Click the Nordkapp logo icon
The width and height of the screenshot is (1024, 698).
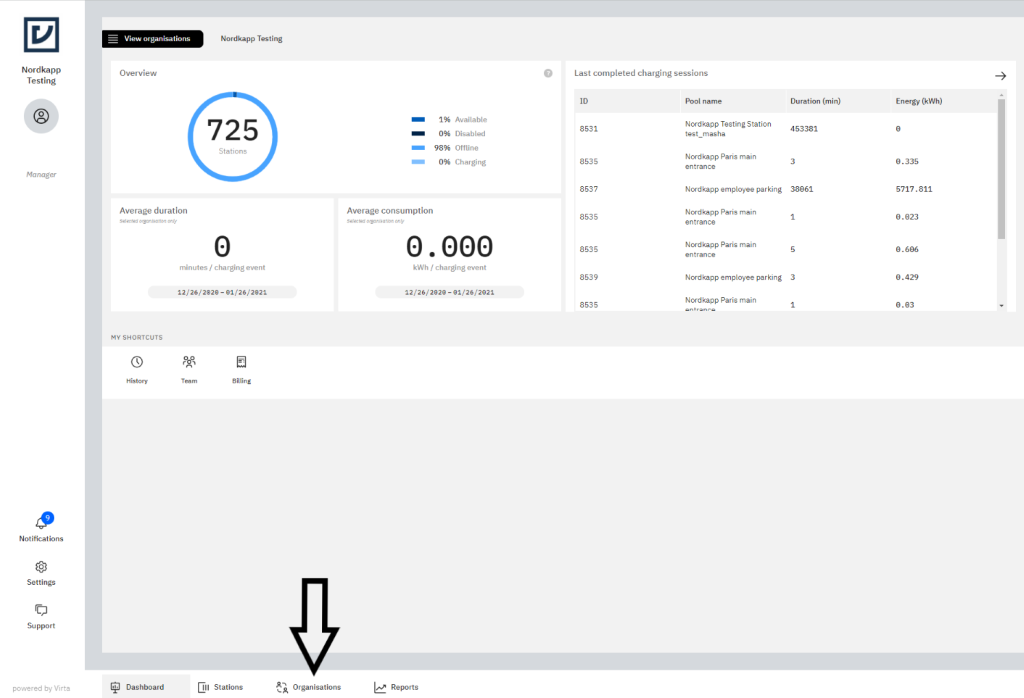point(41,35)
